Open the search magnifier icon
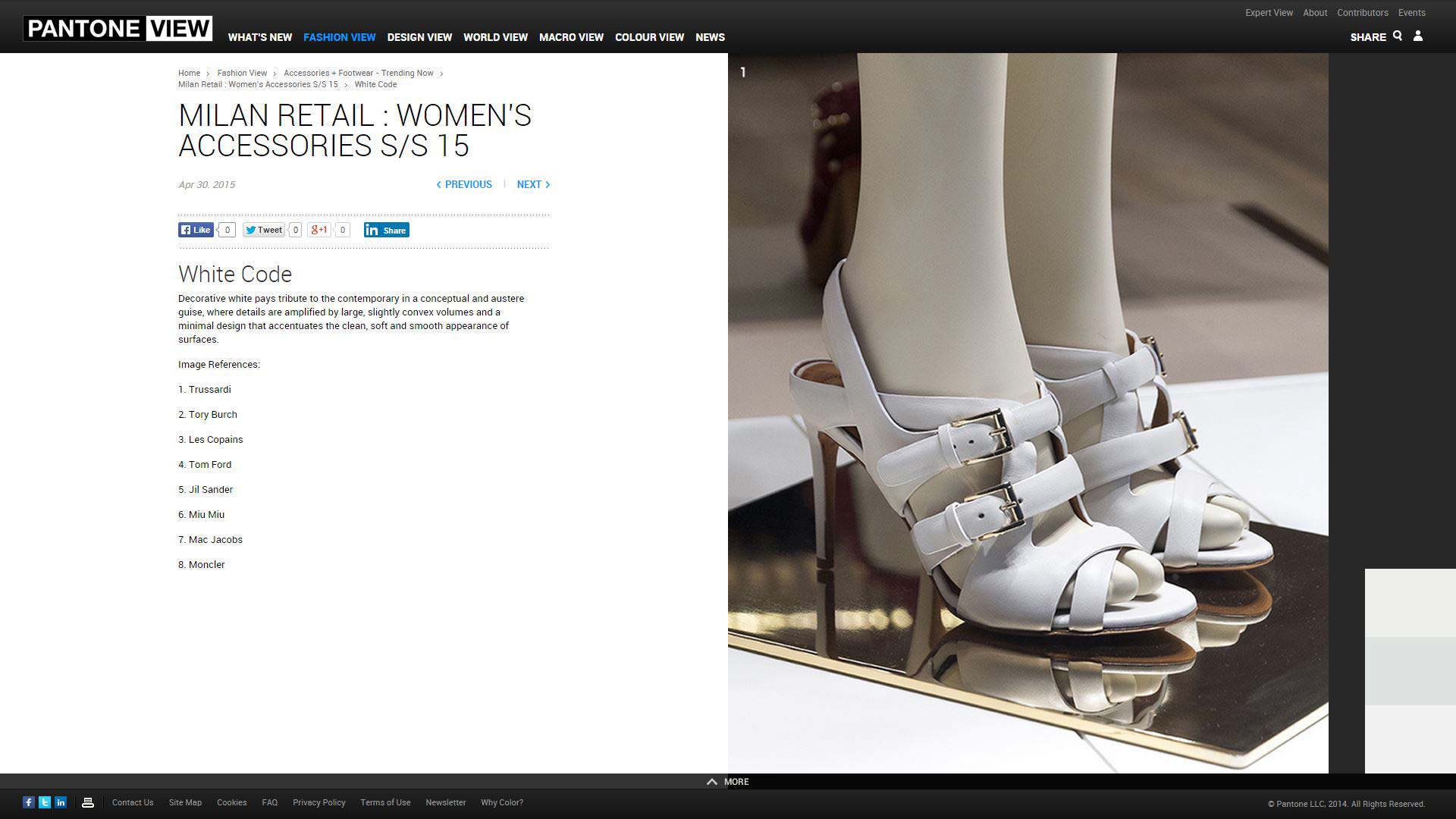This screenshot has width=1456, height=819. point(1398,36)
